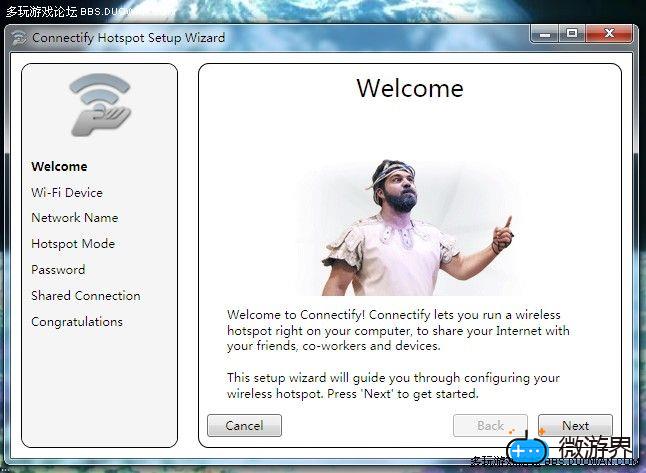Click the Cancel button
646x473 pixels.
pos(244,425)
